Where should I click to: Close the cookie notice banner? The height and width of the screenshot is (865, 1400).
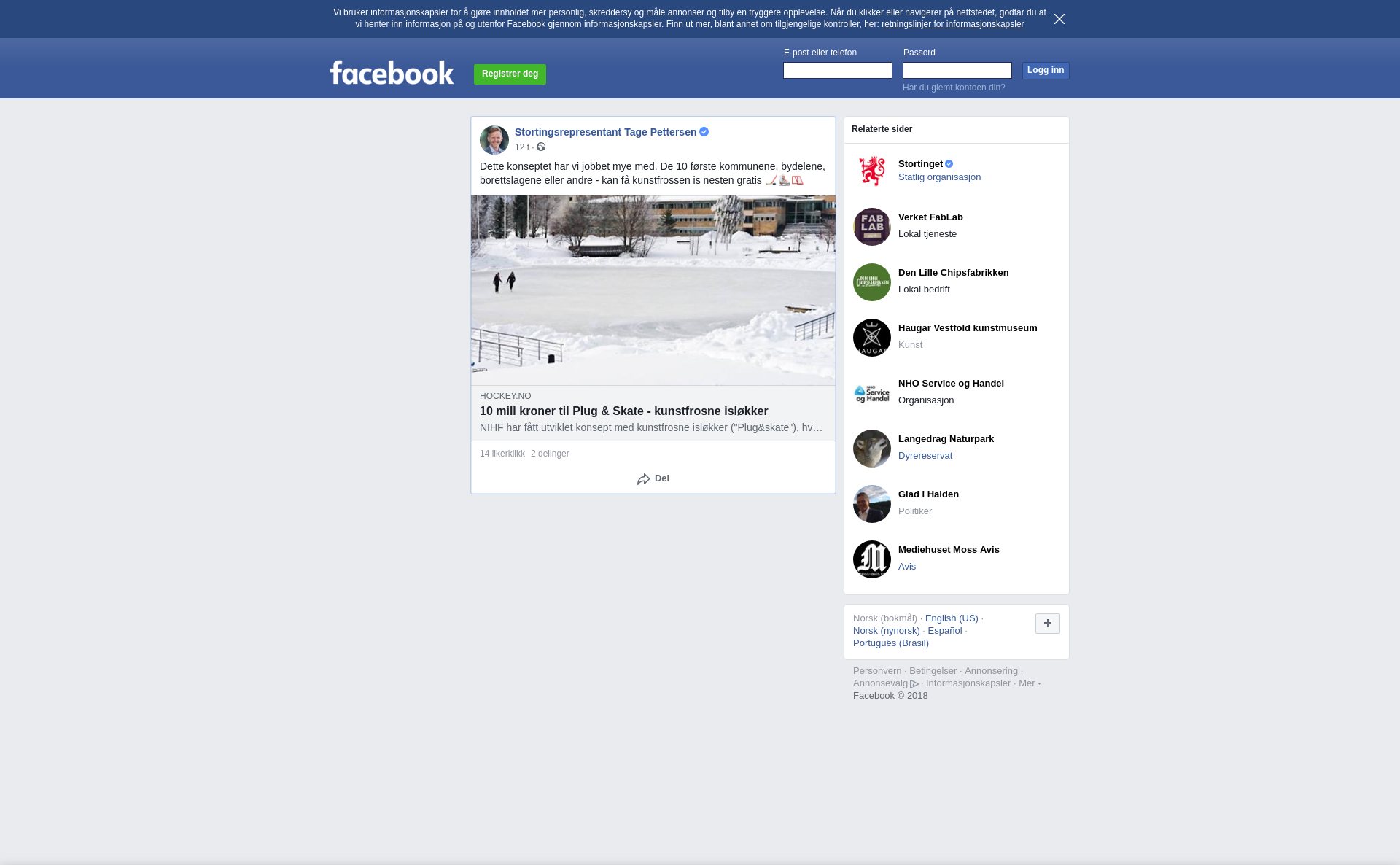tap(1059, 19)
